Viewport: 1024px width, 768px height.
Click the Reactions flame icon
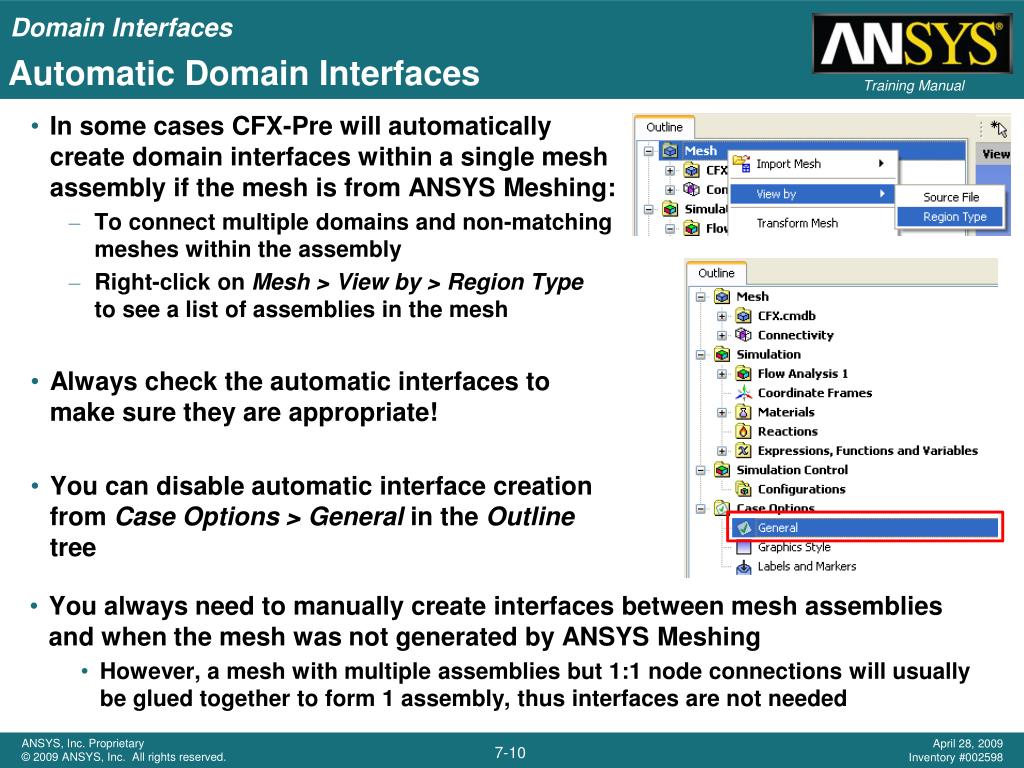tap(743, 432)
